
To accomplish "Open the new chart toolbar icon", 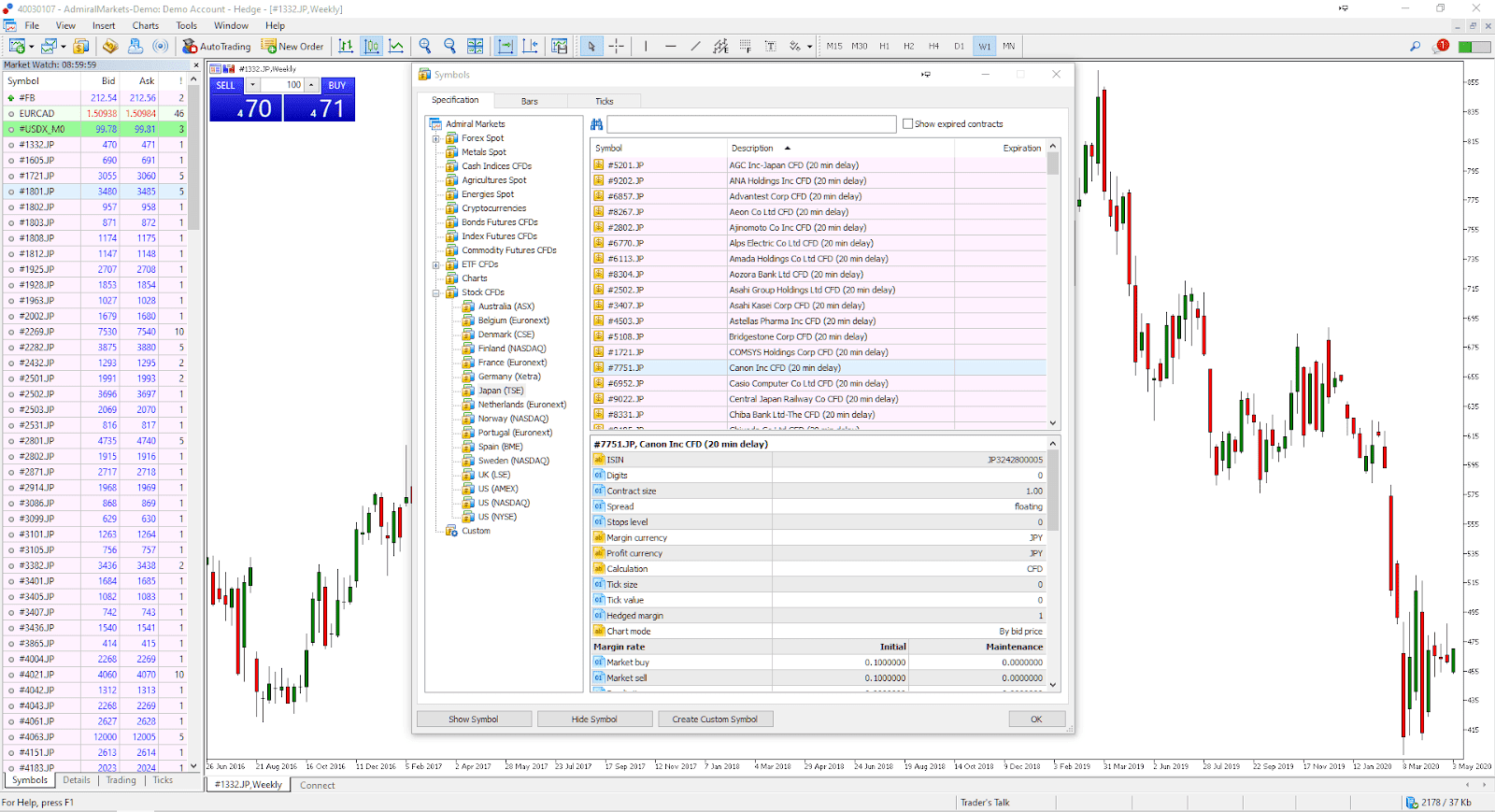I will pyautogui.click(x=18, y=46).
